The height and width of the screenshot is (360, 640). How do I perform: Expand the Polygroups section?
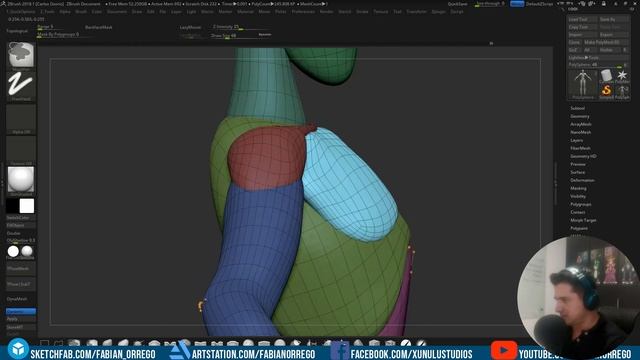point(580,204)
